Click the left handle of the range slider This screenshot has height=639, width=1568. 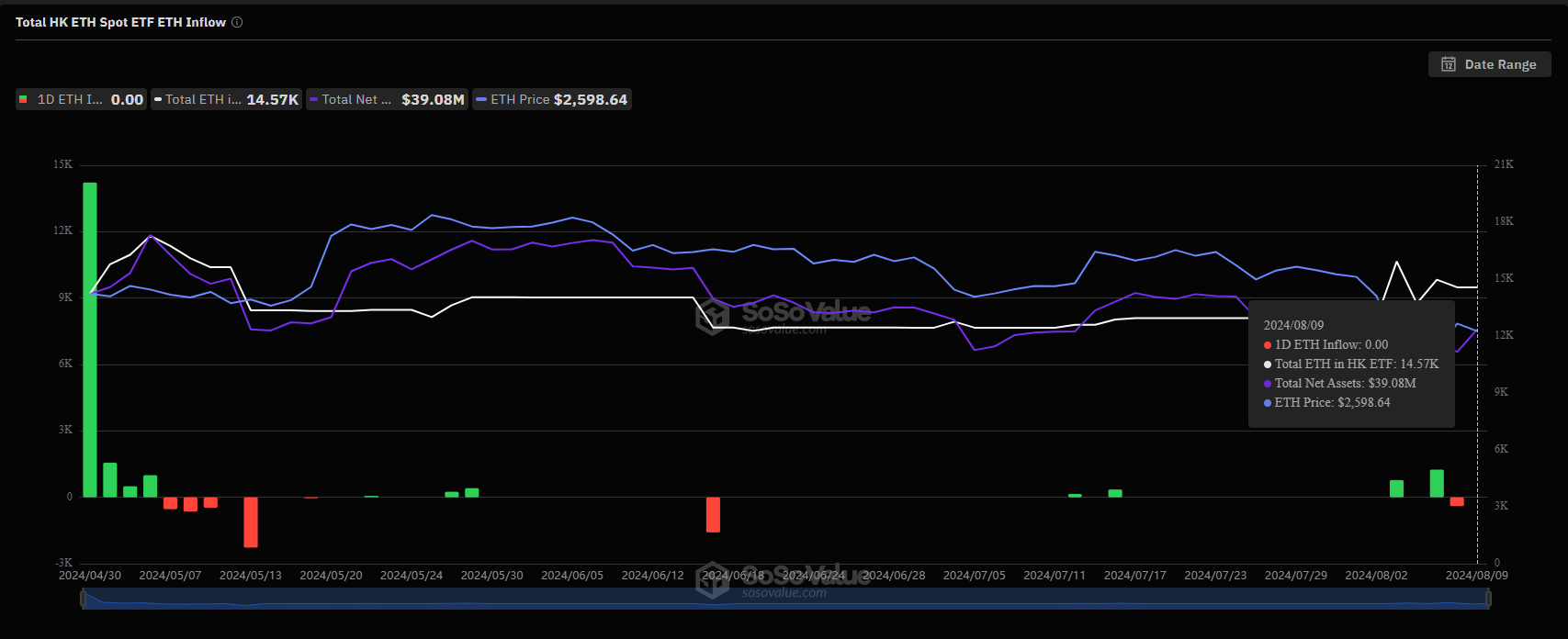coord(84,599)
